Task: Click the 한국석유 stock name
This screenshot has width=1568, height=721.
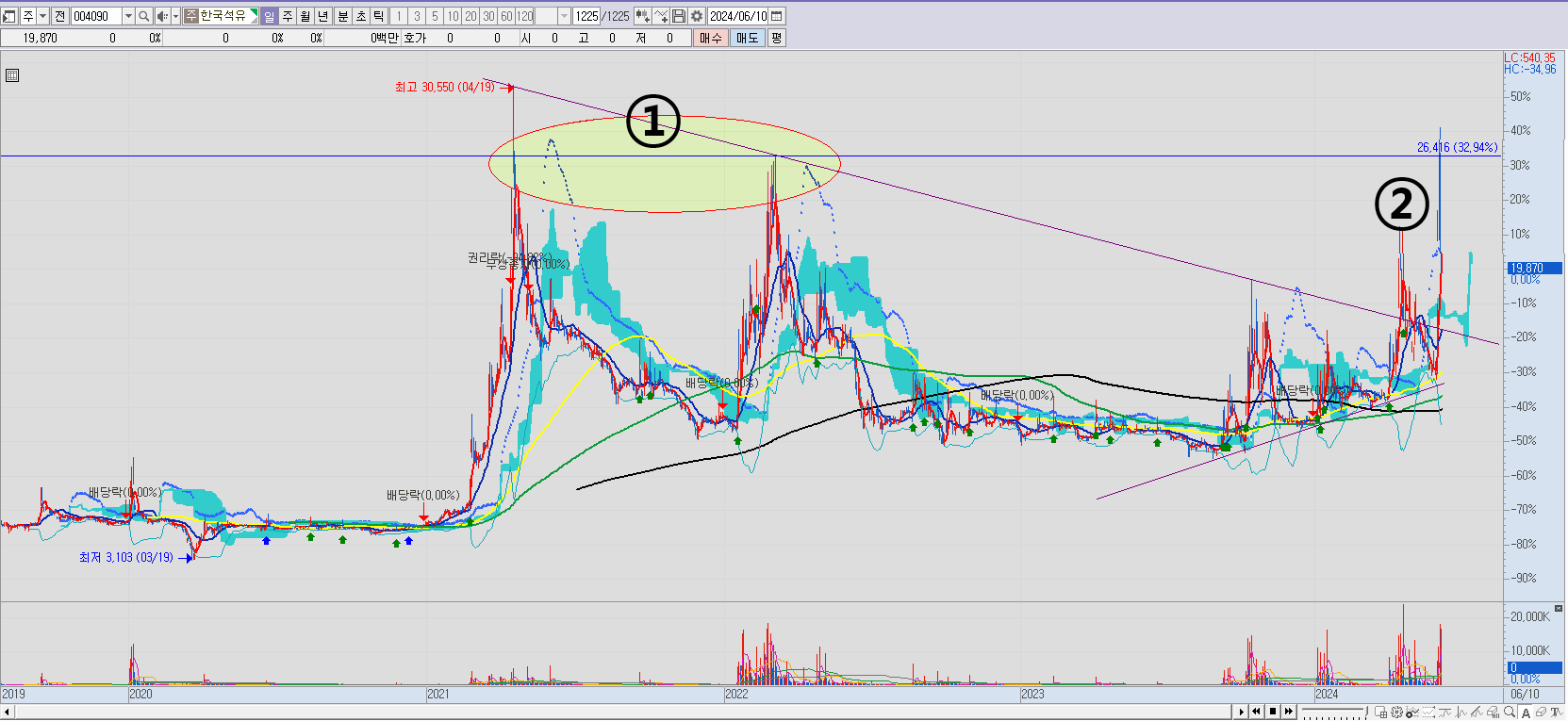Action: [x=223, y=16]
